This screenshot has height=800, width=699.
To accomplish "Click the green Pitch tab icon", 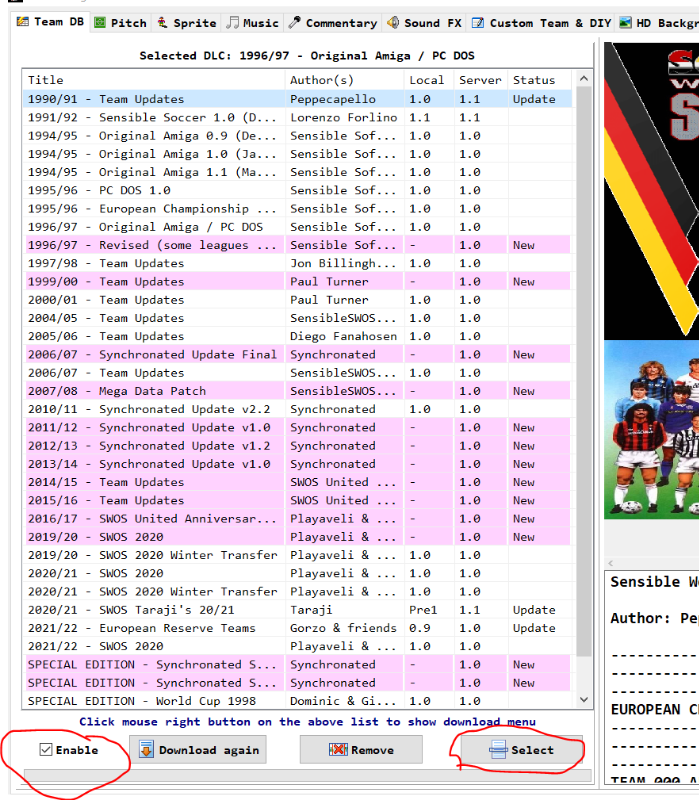I will tap(100, 22).
